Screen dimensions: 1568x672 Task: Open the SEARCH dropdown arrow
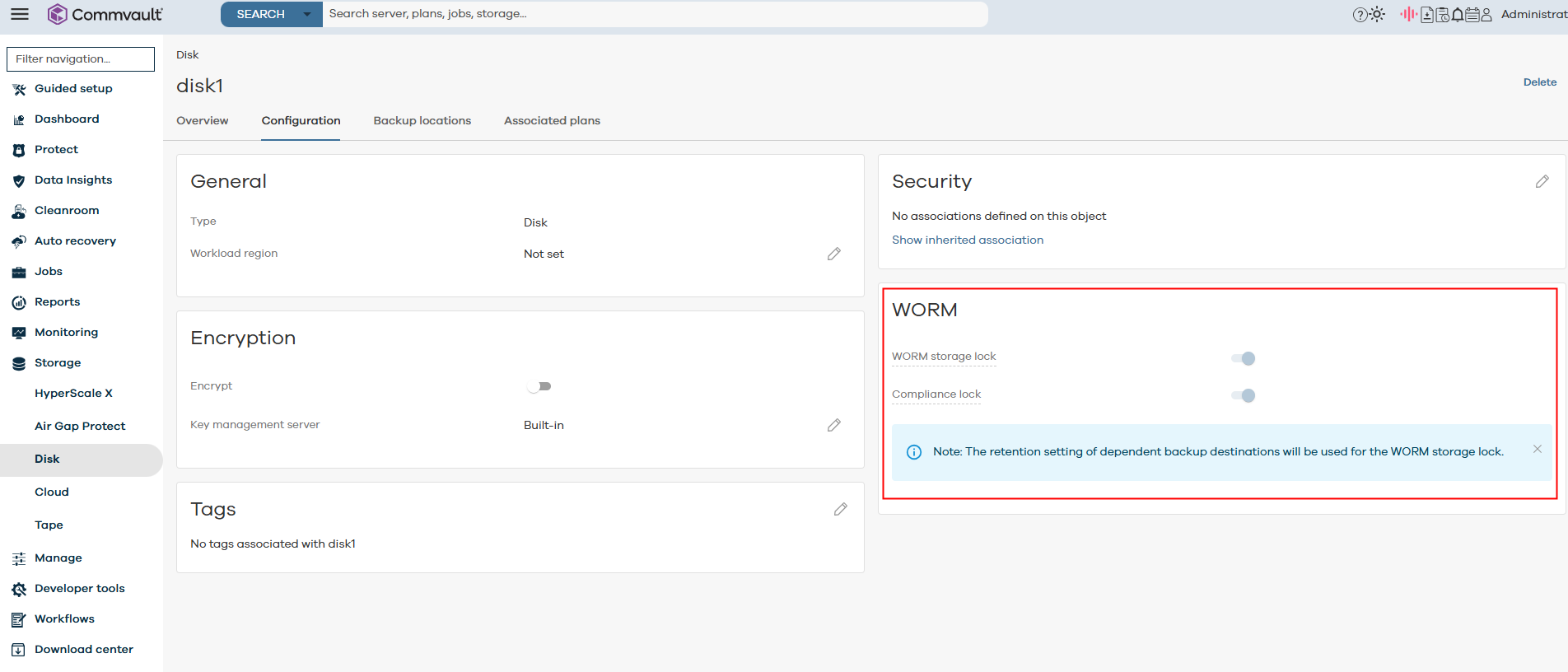click(x=307, y=14)
